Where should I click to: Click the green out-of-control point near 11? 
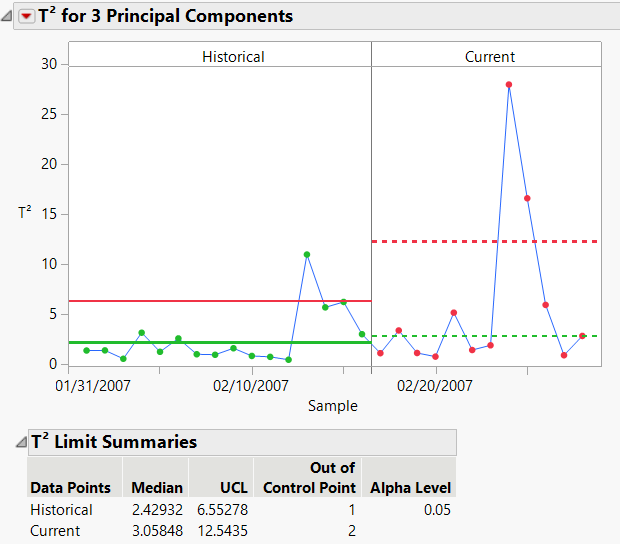pyautogui.click(x=307, y=254)
